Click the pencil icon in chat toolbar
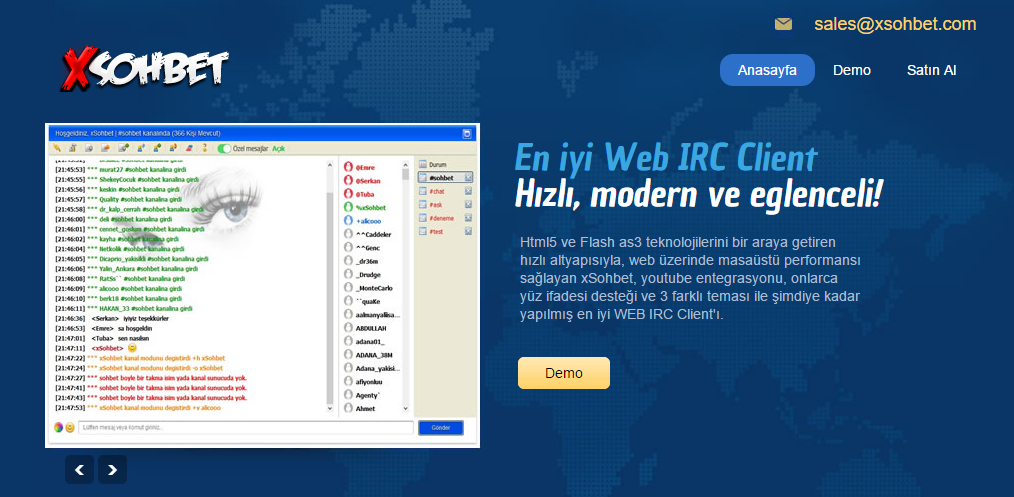 pyautogui.click(x=57, y=148)
